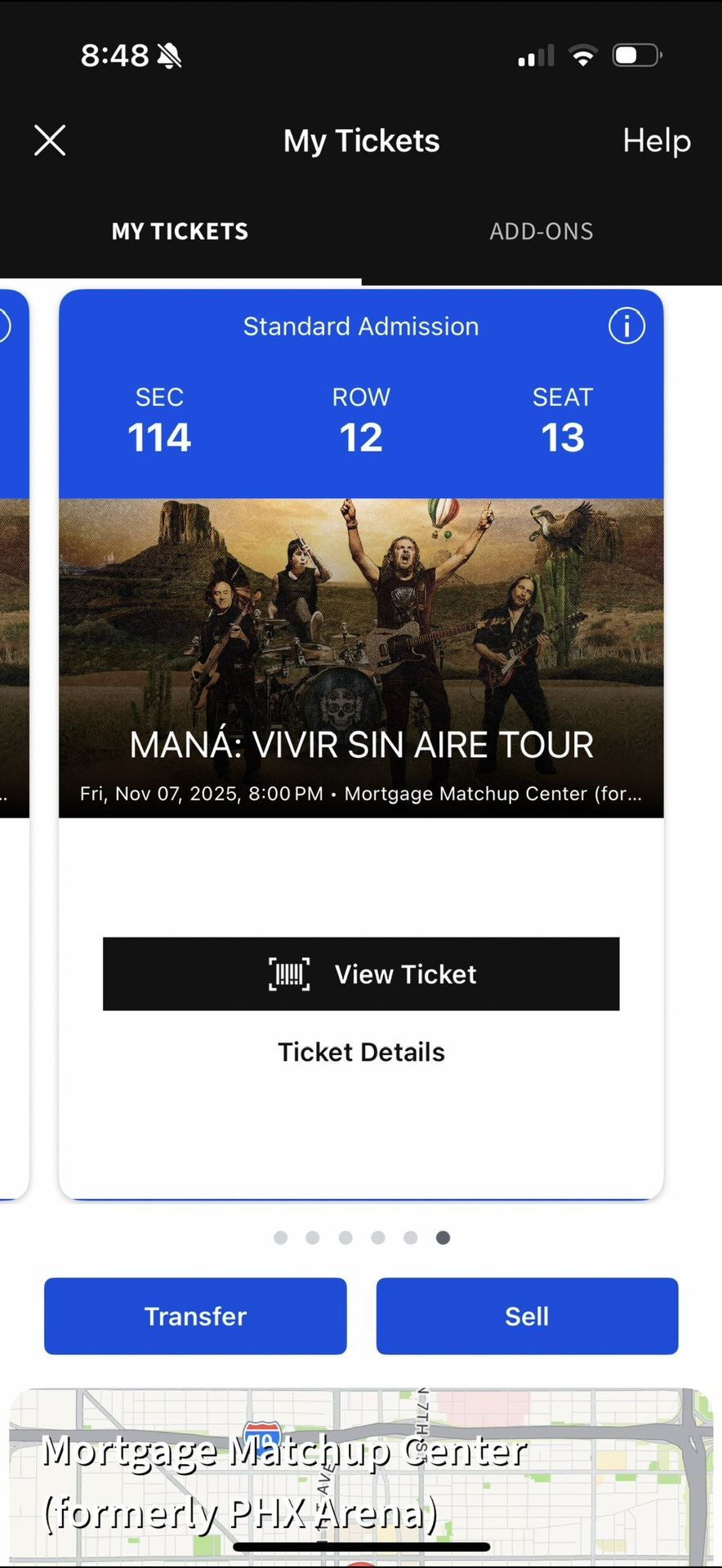The height and width of the screenshot is (1568, 722).
Task: Tap the clock showing 8:48
Action: (x=114, y=56)
